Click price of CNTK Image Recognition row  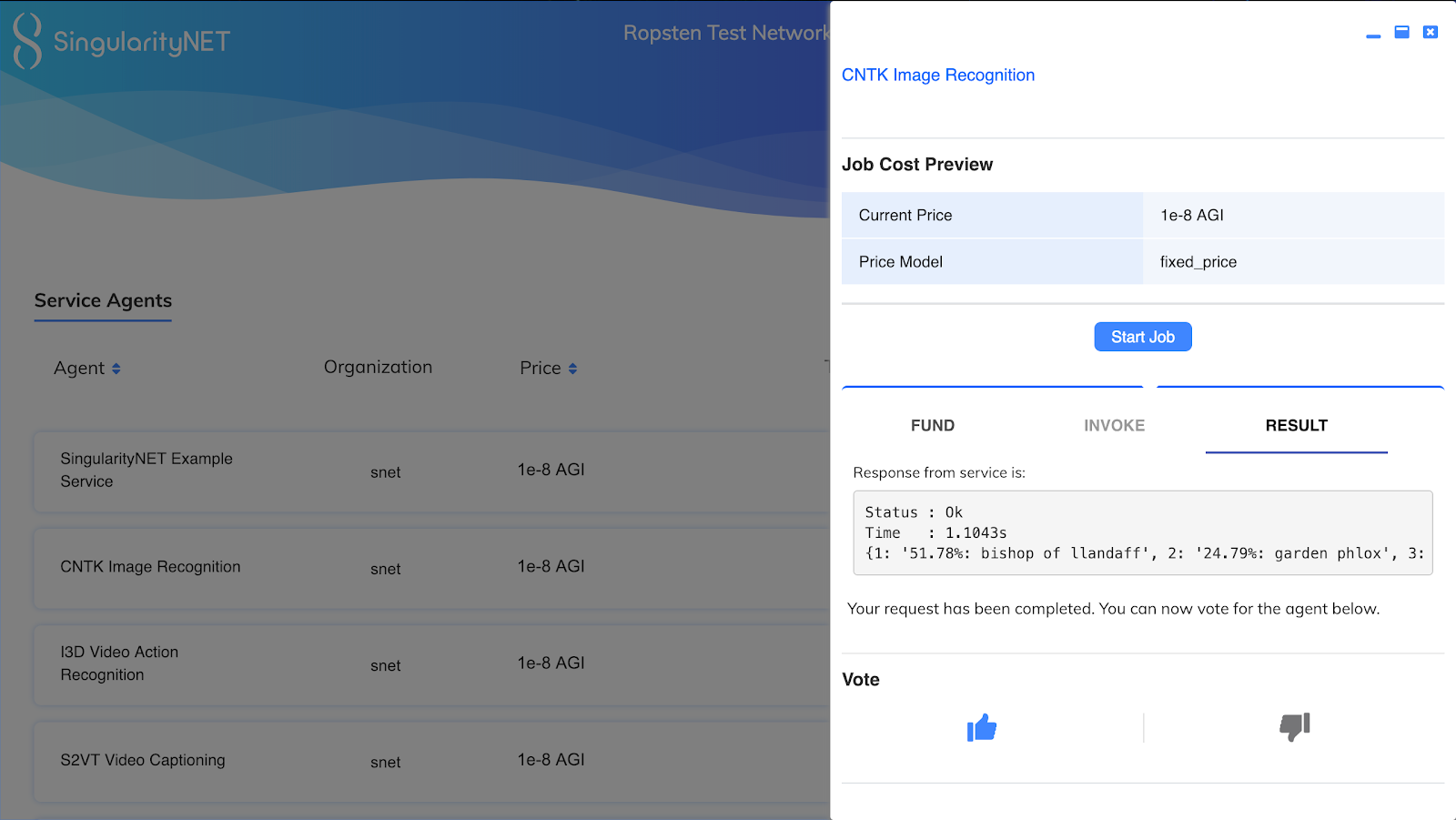coord(551,566)
